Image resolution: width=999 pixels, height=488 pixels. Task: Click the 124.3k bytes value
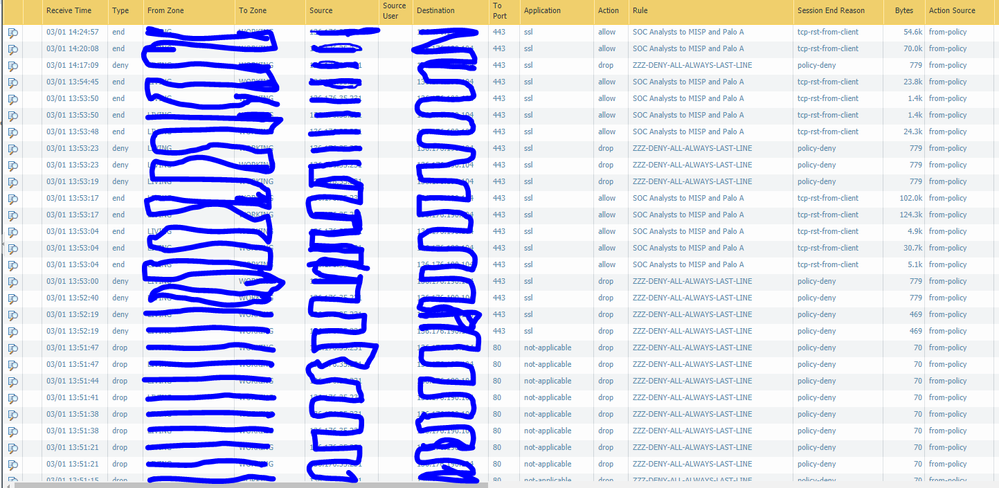(911, 214)
